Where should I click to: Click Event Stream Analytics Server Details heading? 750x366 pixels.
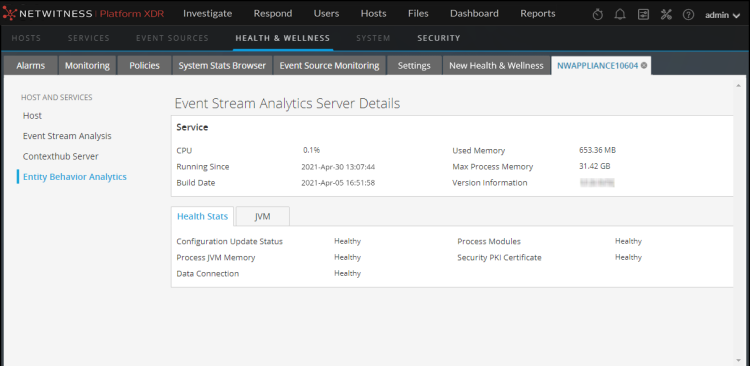[287, 103]
